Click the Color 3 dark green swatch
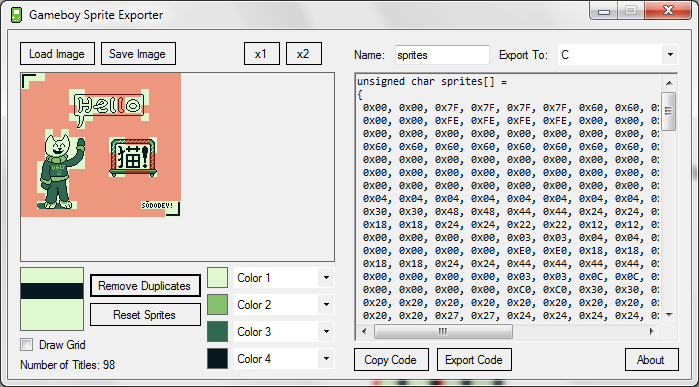 pyautogui.click(x=218, y=332)
